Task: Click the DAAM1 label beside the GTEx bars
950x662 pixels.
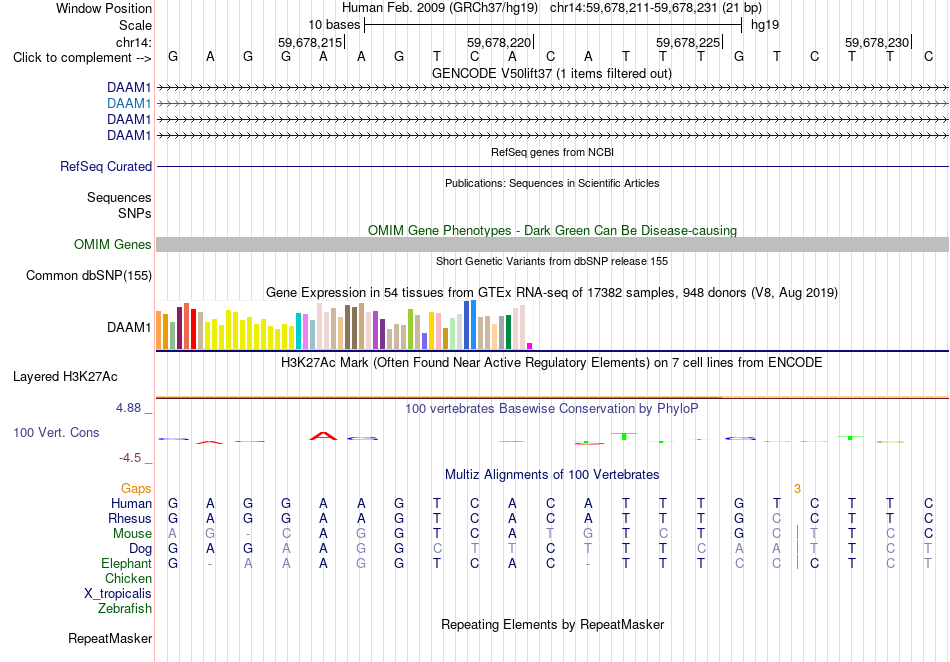Action: click(129, 328)
